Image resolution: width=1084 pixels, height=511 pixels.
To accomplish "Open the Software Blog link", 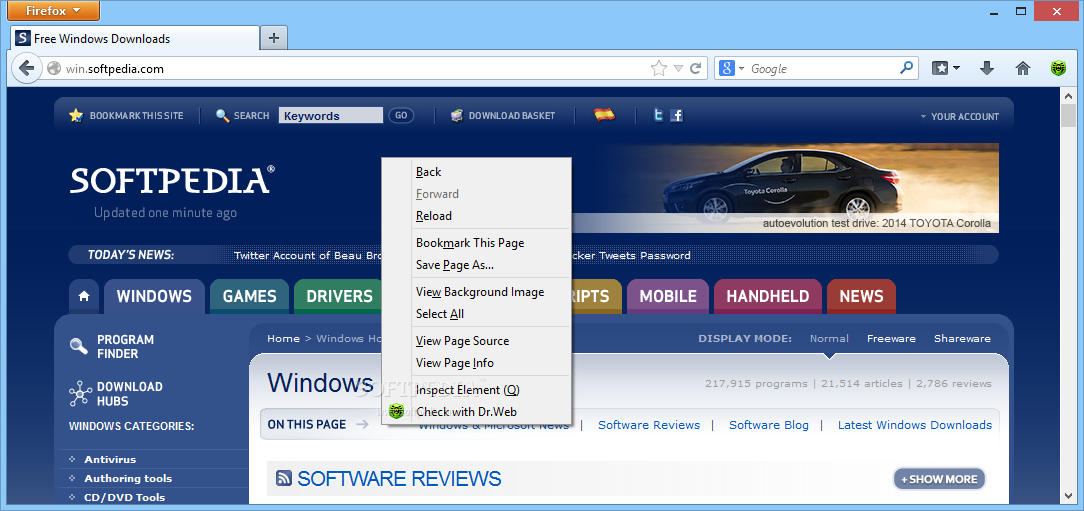I will point(769,425).
